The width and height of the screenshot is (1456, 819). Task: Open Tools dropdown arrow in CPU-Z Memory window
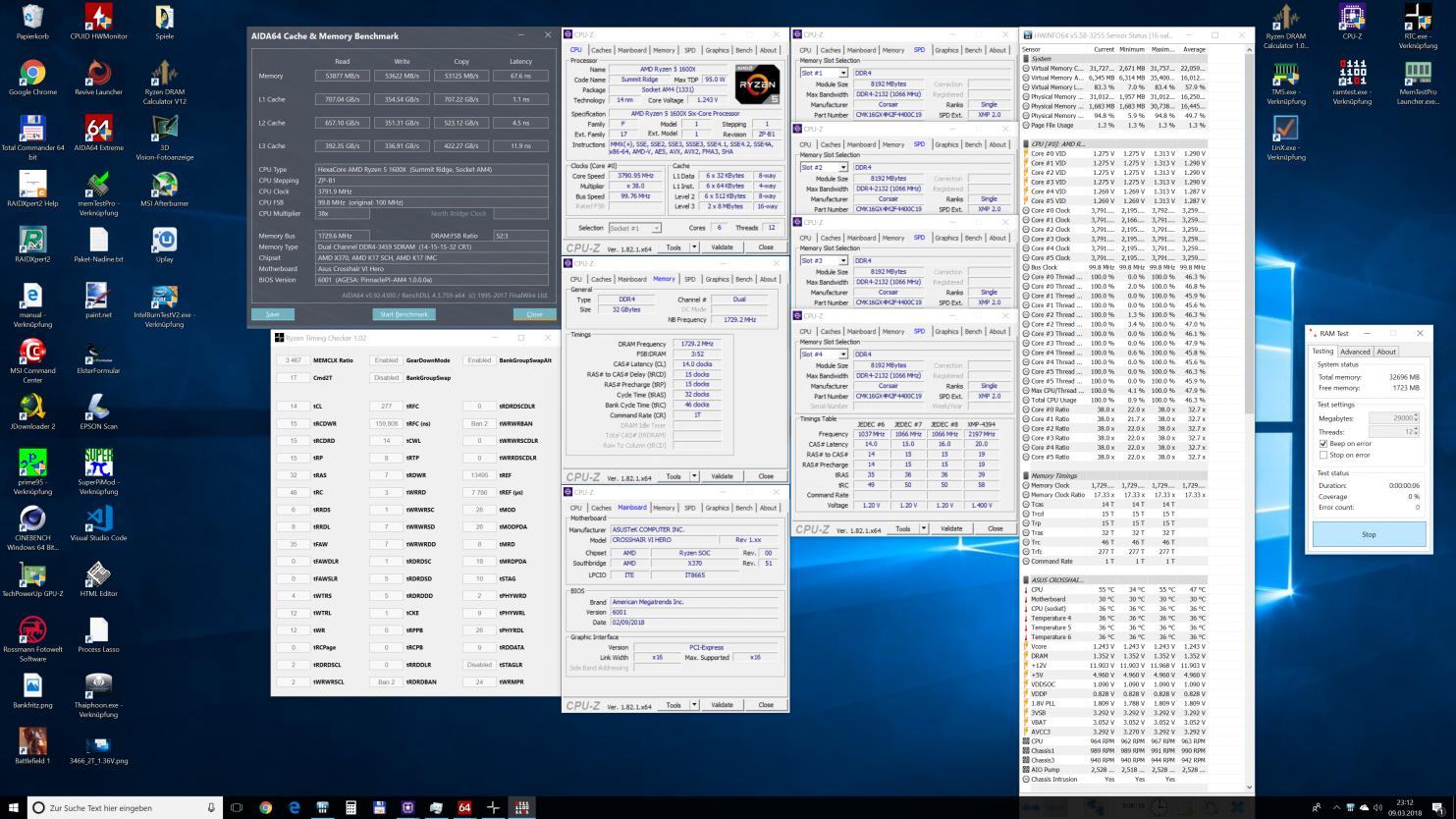(694, 476)
